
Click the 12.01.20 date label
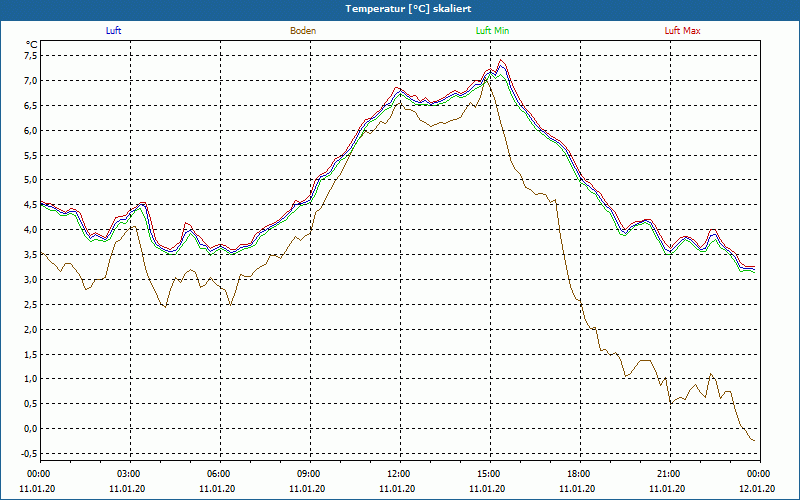[757, 488]
